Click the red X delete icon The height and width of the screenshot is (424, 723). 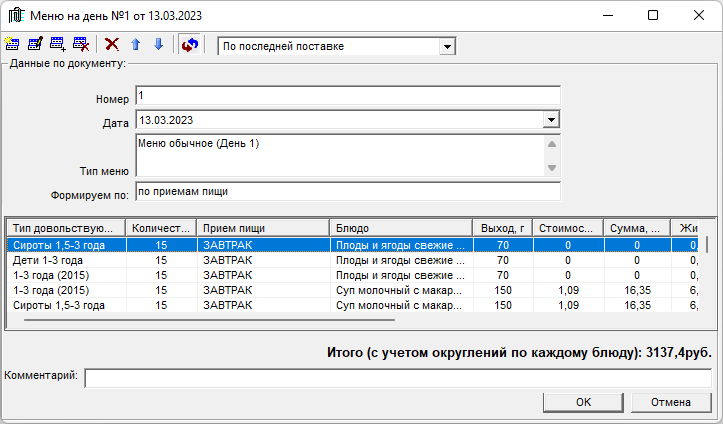pos(112,45)
